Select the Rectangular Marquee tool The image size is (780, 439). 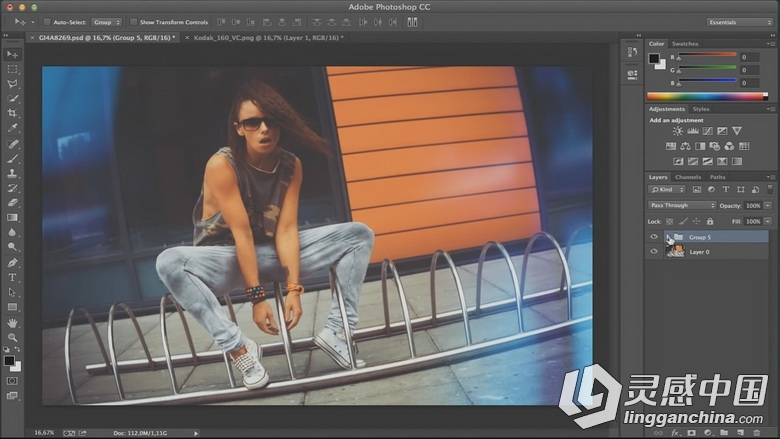pos(12,69)
